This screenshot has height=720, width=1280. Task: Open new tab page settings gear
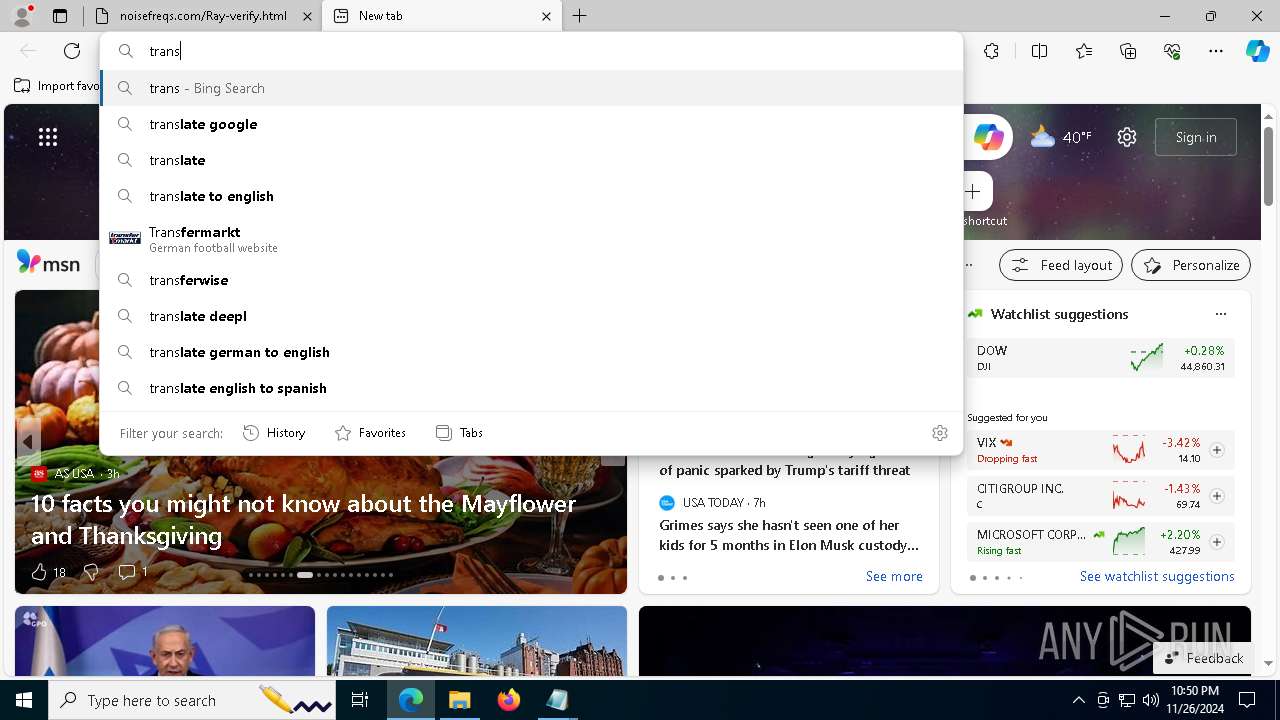[x=1127, y=137]
